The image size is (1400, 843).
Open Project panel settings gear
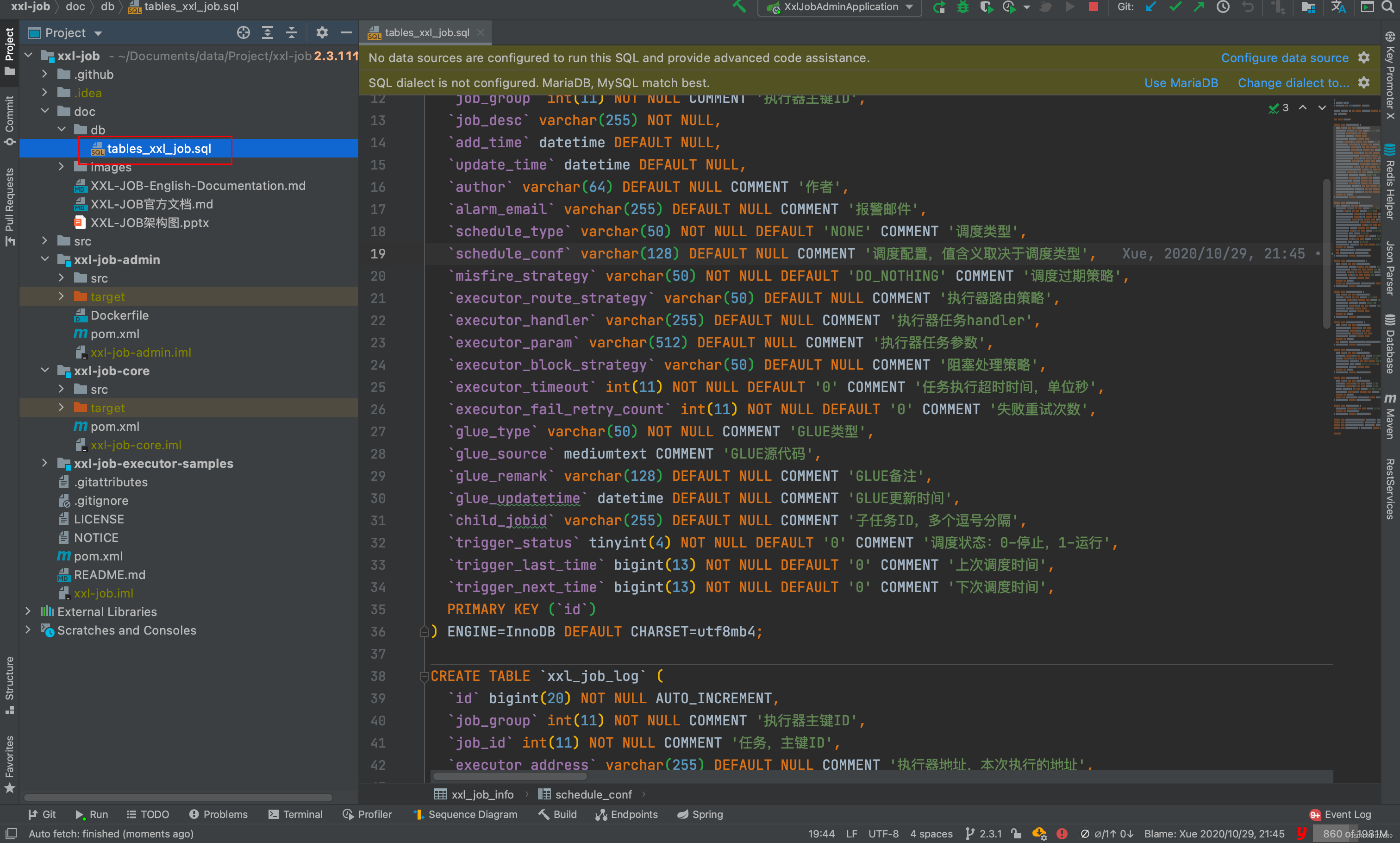click(322, 33)
